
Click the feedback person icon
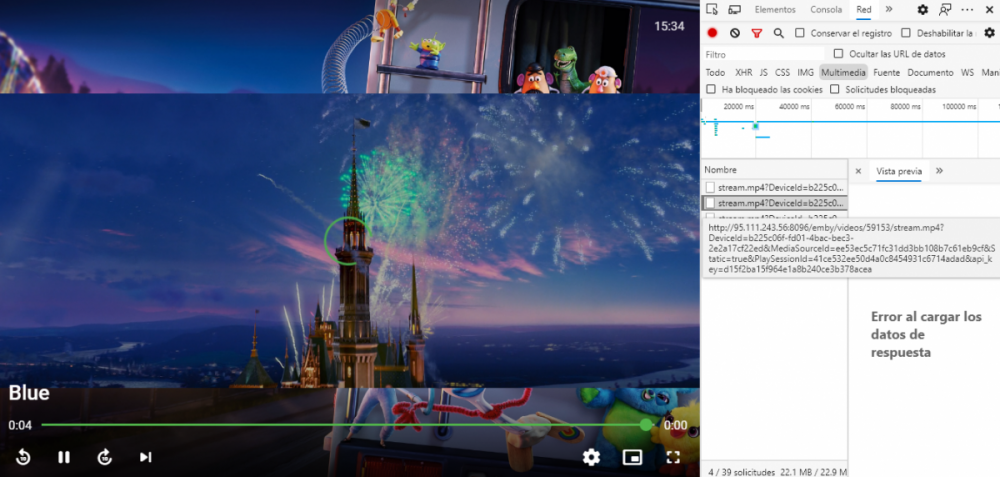(945, 10)
